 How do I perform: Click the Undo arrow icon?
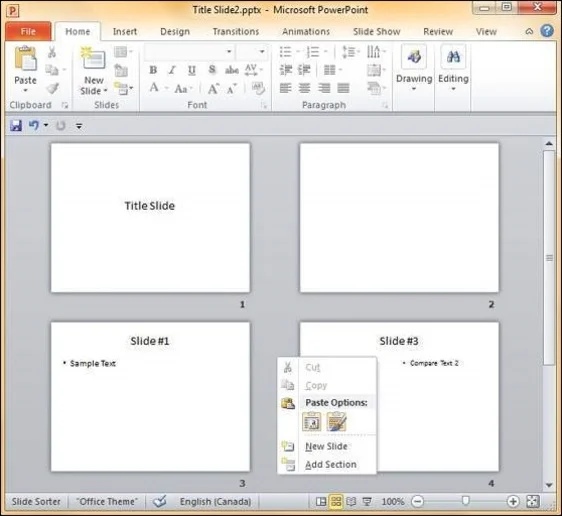34,125
